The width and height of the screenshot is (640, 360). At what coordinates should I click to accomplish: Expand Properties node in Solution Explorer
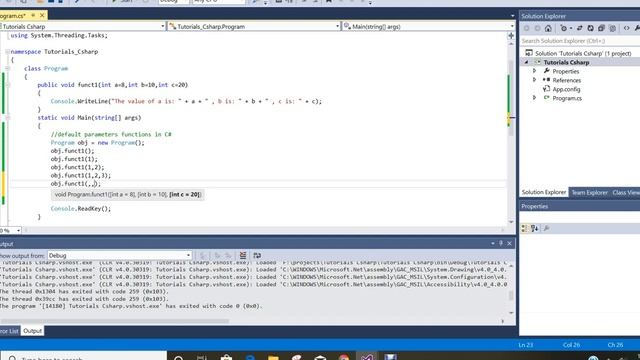(x=534, y=71)
